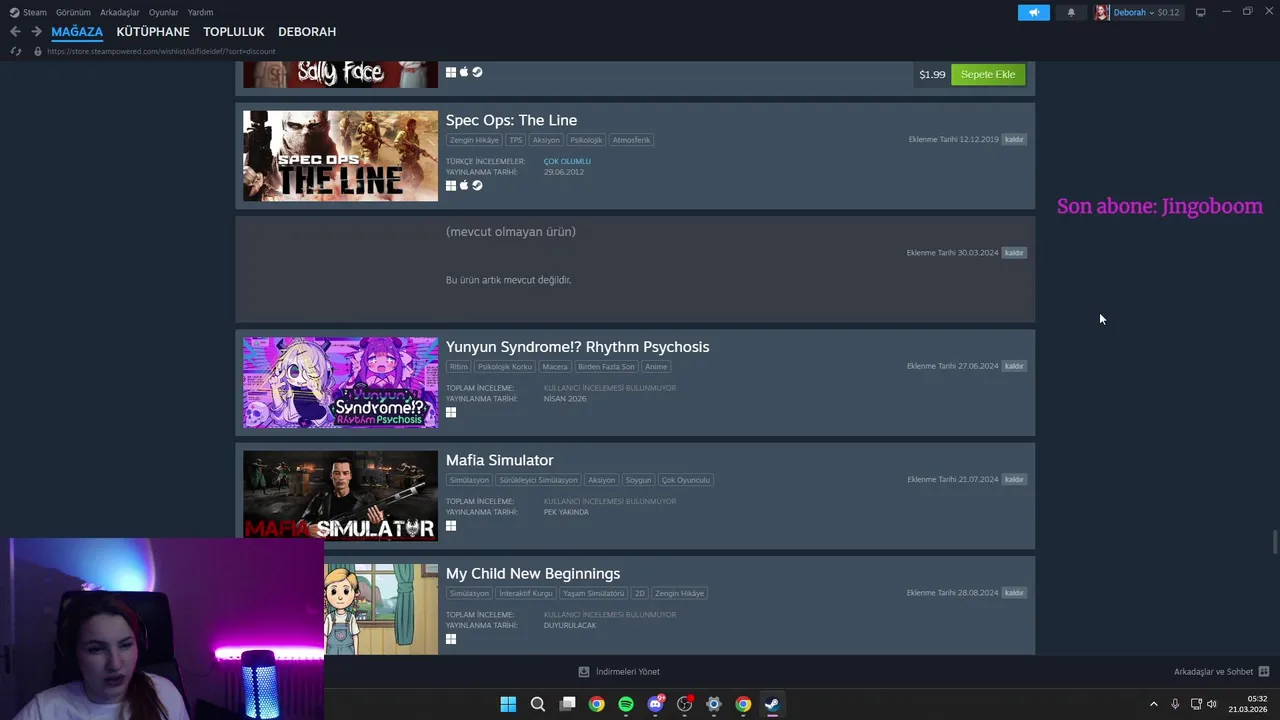The height and width of the screenshot is (720, 1280).
Task: Remove the unavailable product with kaldır
Action: [x=1014, y=253]
